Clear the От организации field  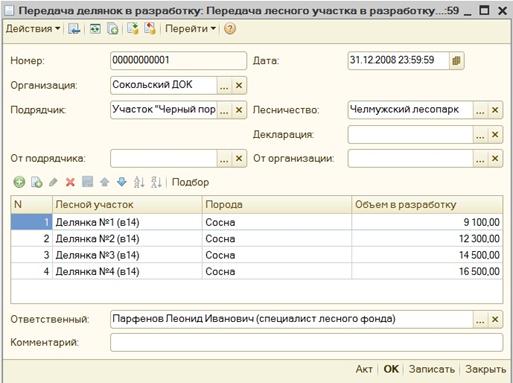click(495, 159)
